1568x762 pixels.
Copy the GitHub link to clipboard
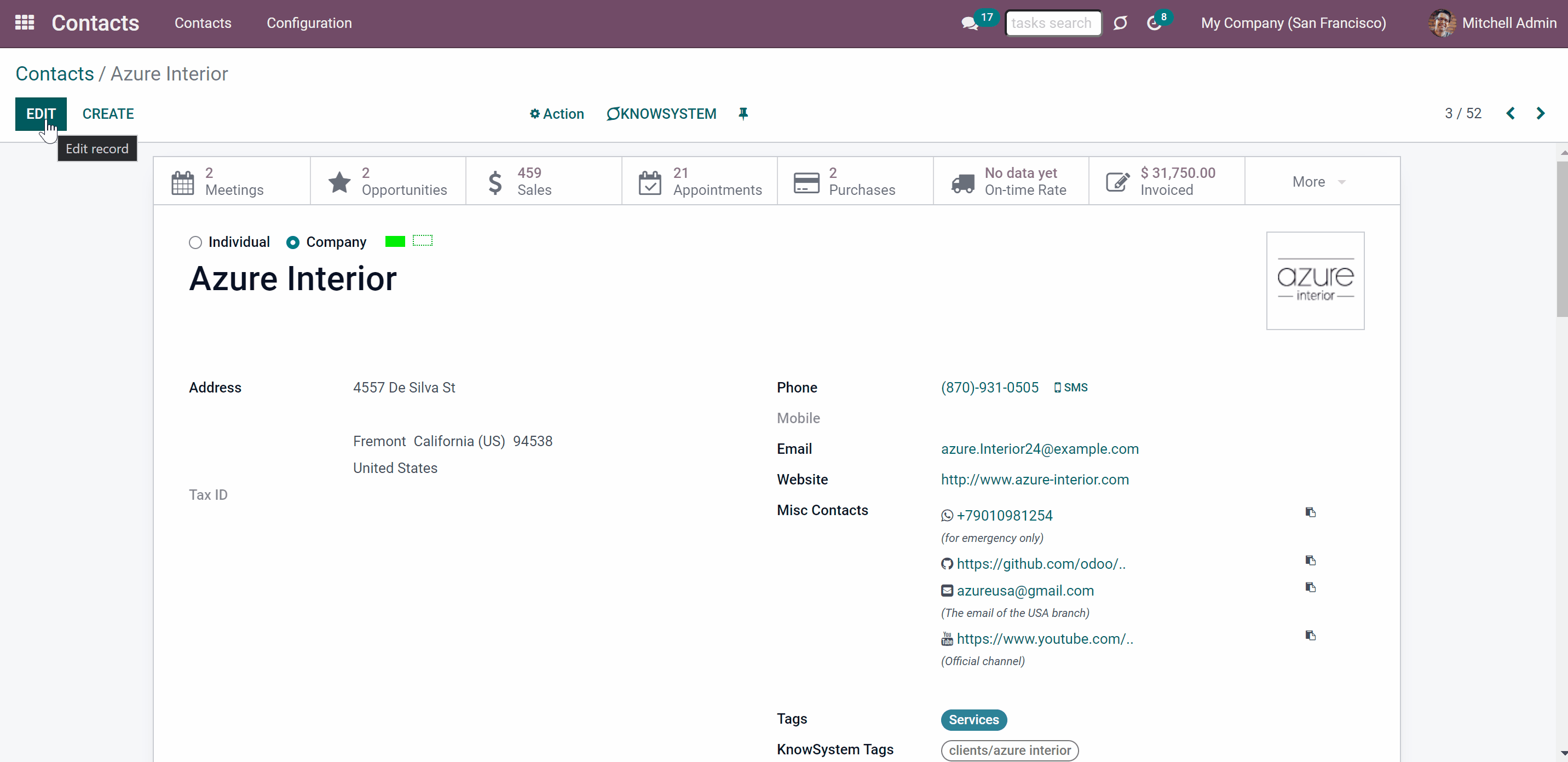click(x=1311, y=561)
